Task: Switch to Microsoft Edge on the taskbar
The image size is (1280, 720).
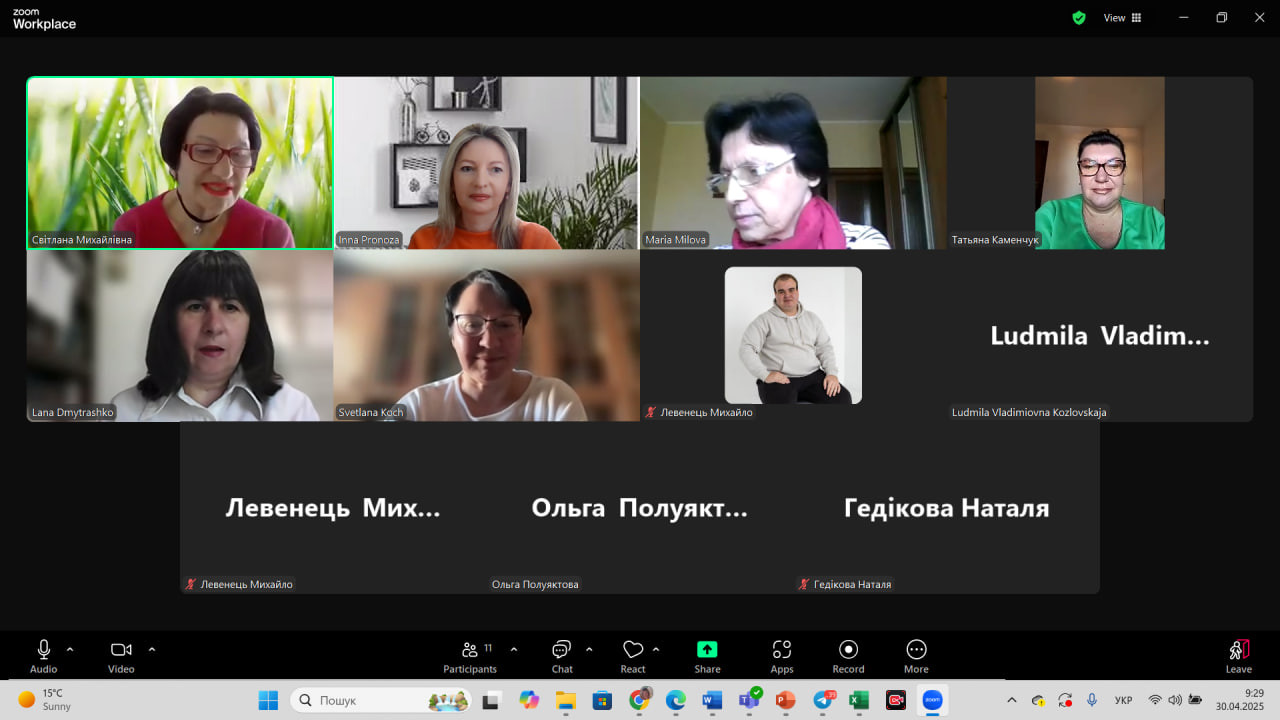Action: [675, 700]
